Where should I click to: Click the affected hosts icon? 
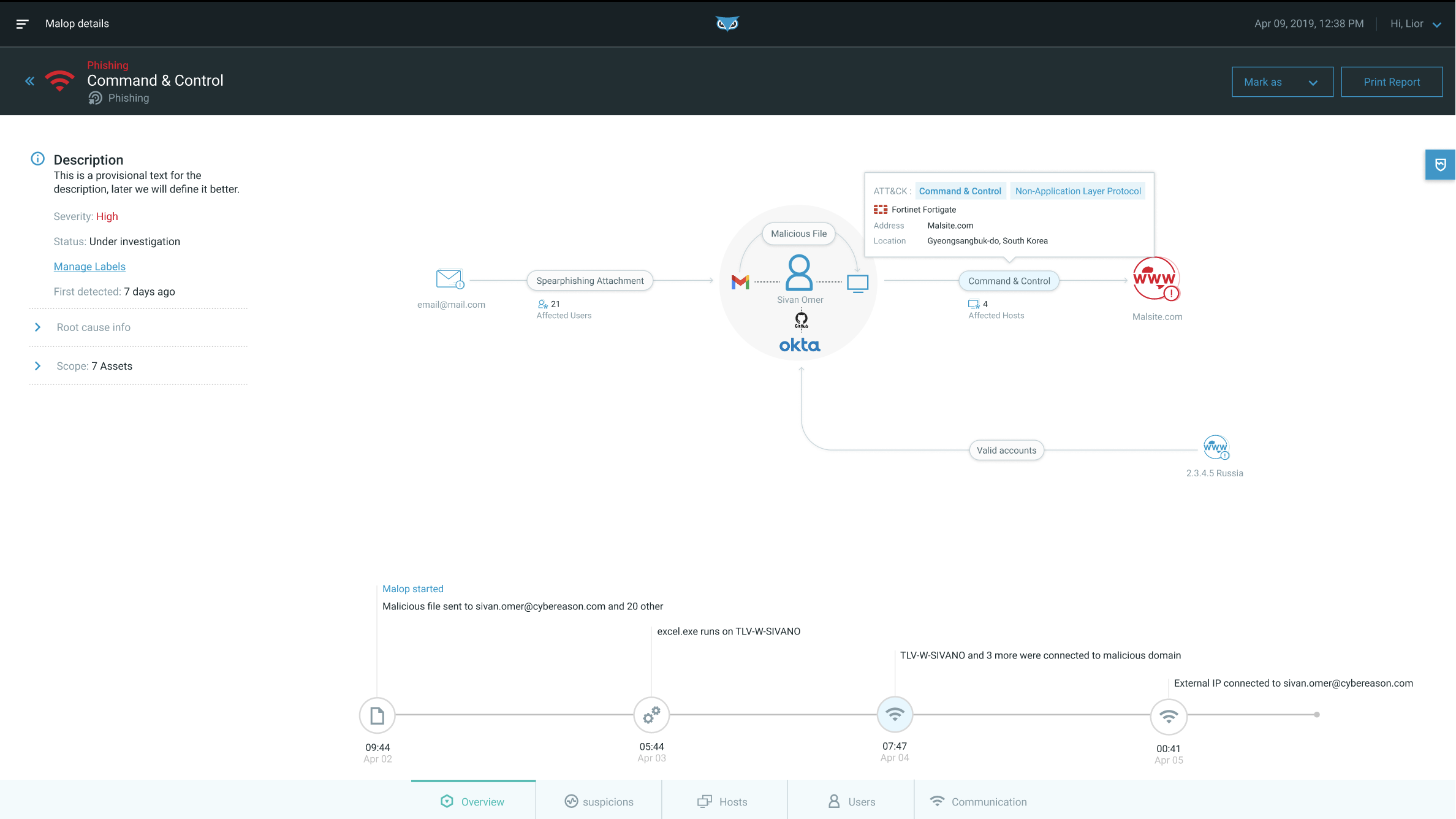click(974, 304)
